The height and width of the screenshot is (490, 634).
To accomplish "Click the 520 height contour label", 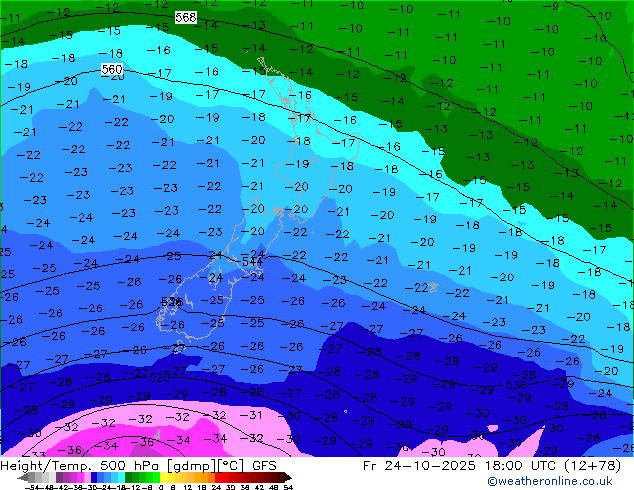I will (160, 378).
